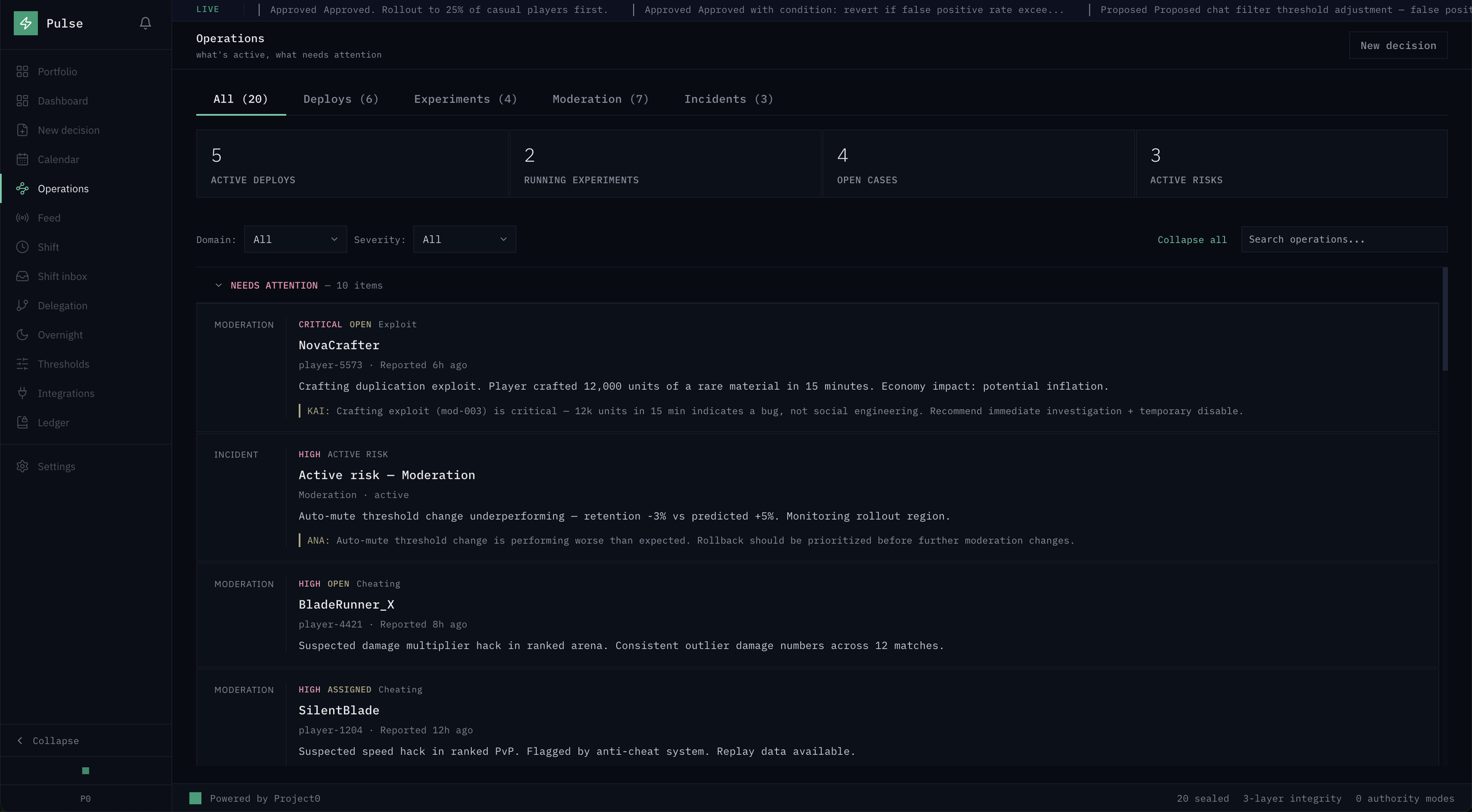
Task: Switch to the Experiments (4) tab
Action: tap(466, 99)
